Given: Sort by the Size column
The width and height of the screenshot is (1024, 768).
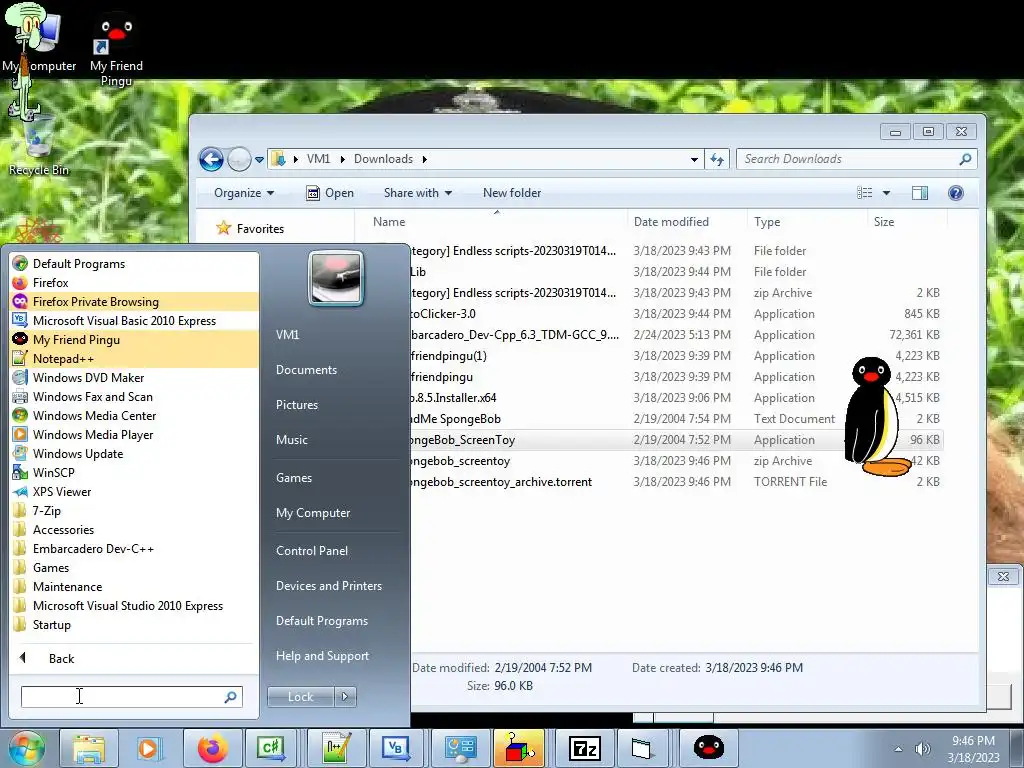Looking at the screenshot, I should pos(884,222).
